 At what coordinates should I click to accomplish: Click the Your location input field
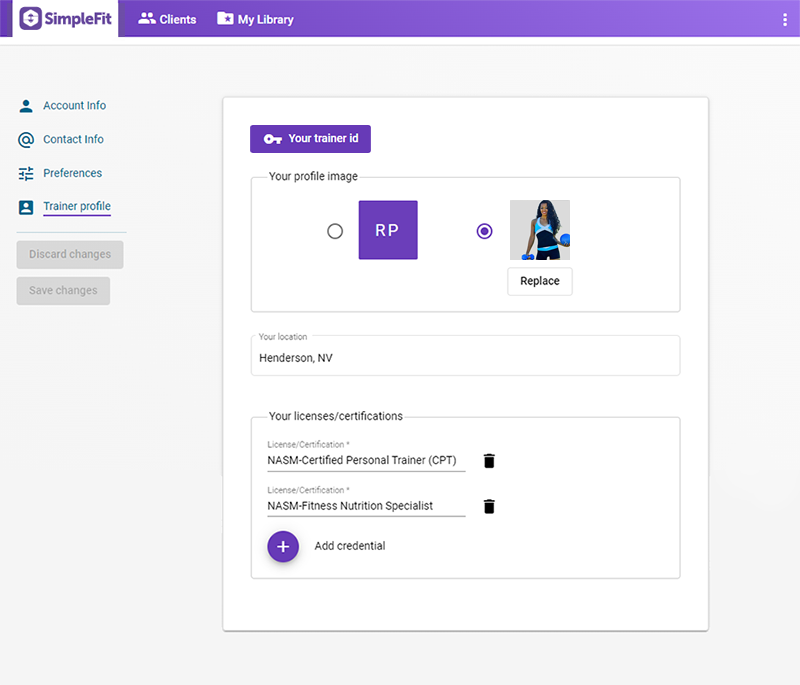465,357
